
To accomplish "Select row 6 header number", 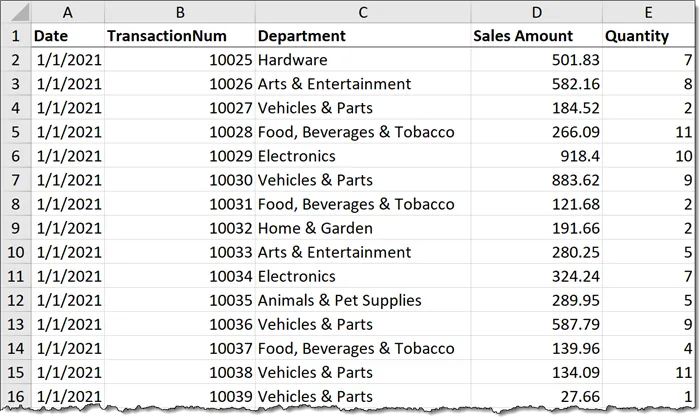I will pos(16,156).
